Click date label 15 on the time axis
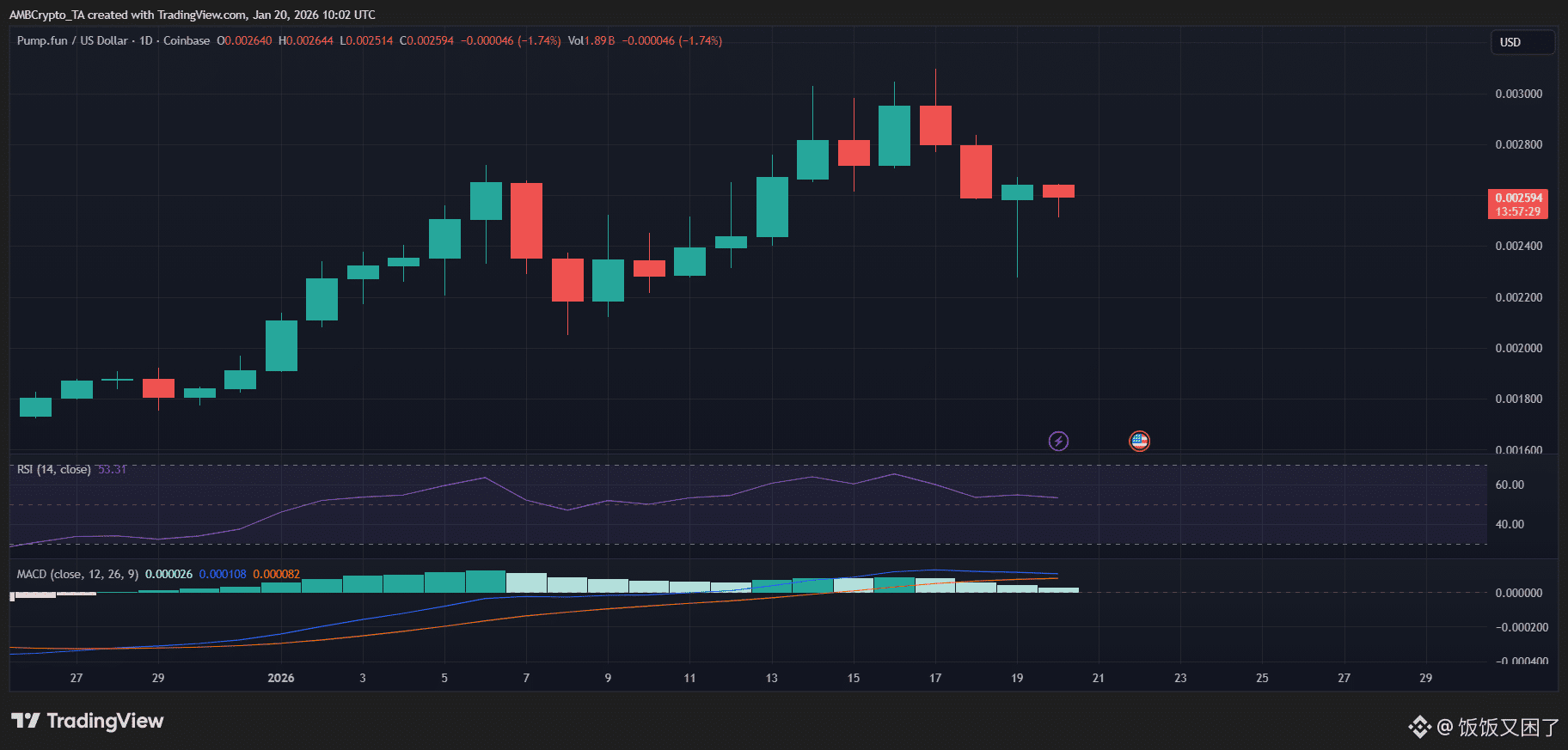This screenshot has height=750, width=1568. coord(854,678)
